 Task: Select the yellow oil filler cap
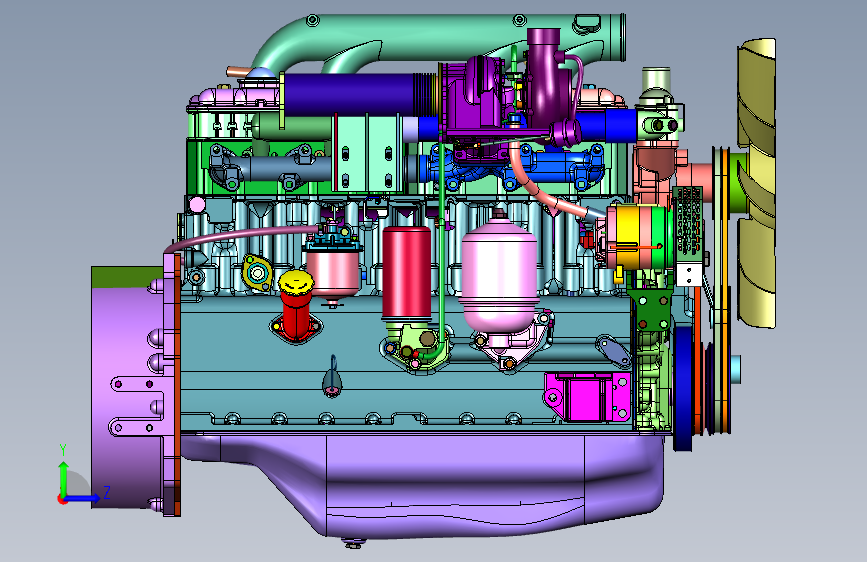[296, 283]
